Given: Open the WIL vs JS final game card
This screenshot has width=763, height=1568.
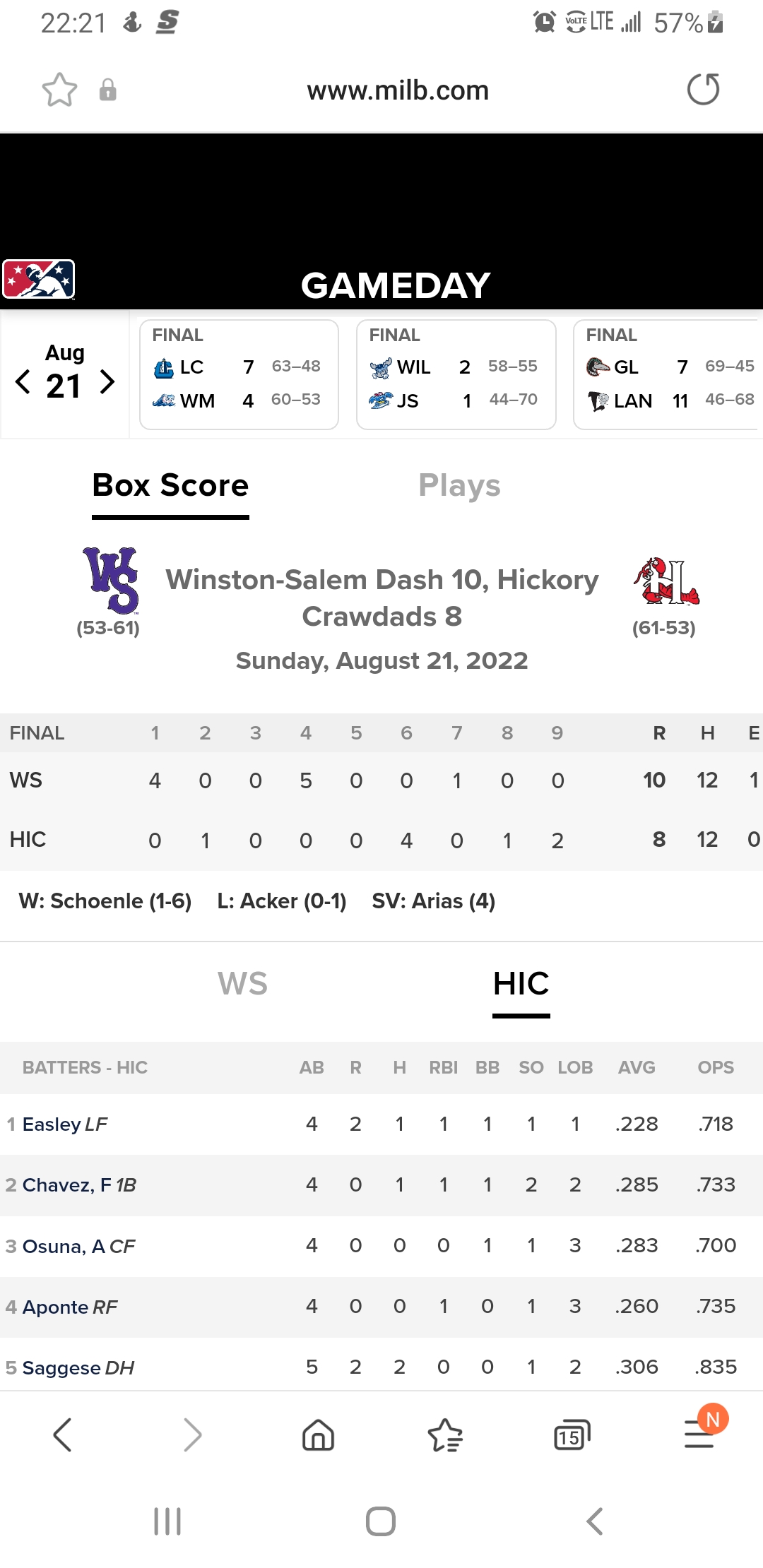Looking at the screenshot, I should click(456, 374).
